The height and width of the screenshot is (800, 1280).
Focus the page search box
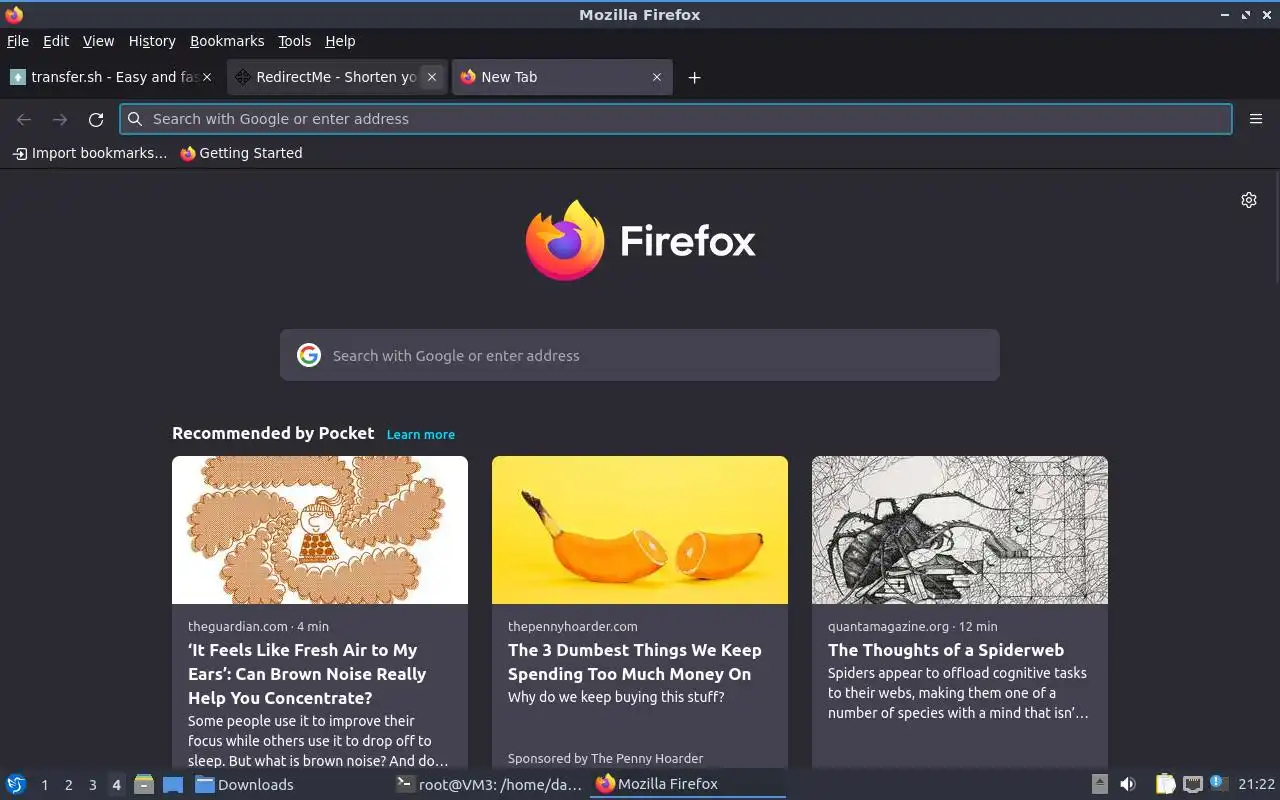coord(640,355)
